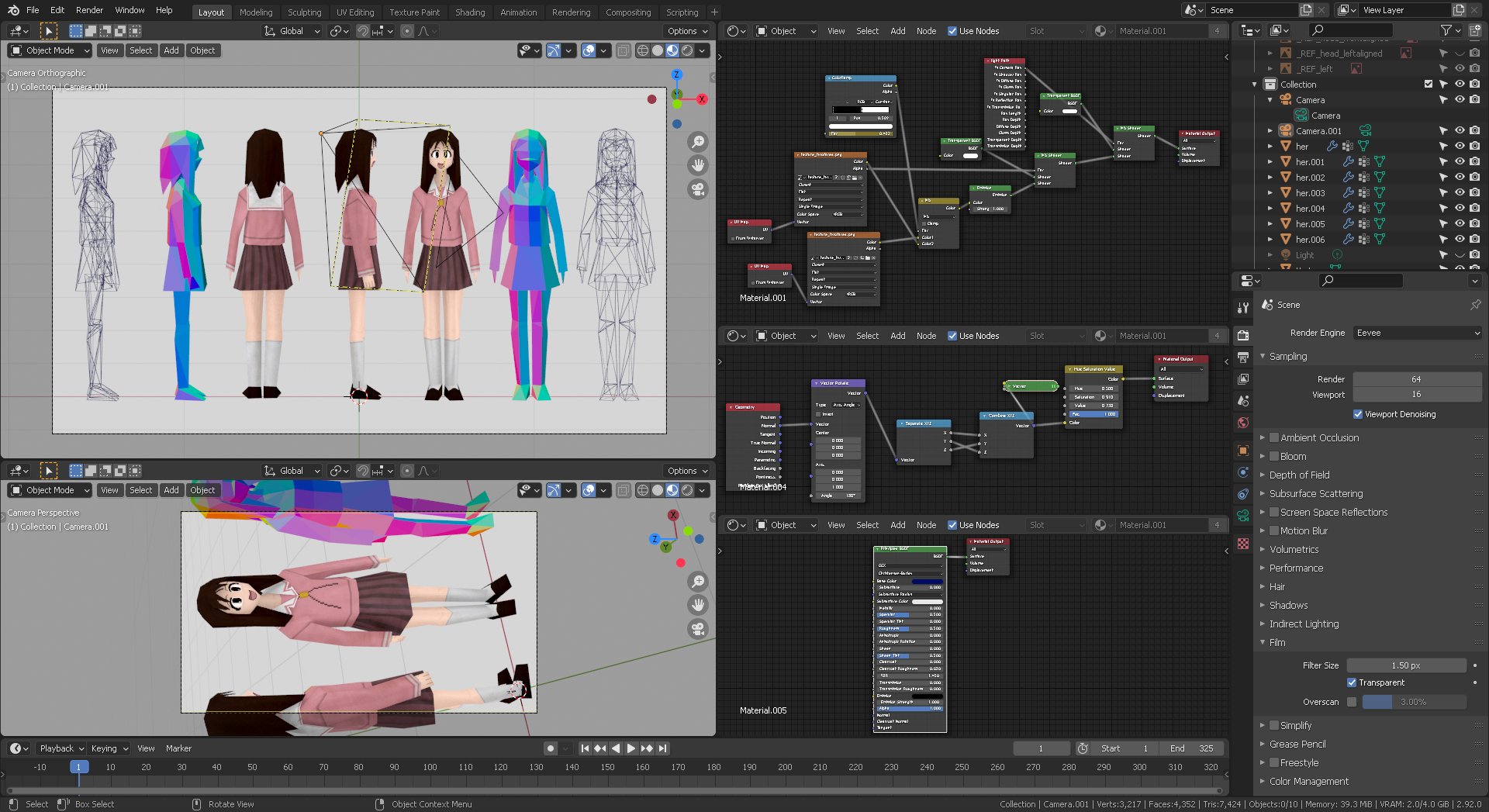Open the World properties tab icon

pos(1243,423)
